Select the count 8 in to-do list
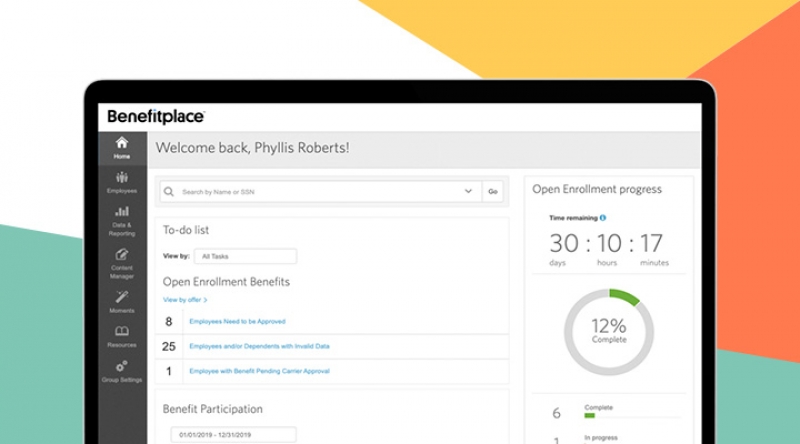 [169, 322]
